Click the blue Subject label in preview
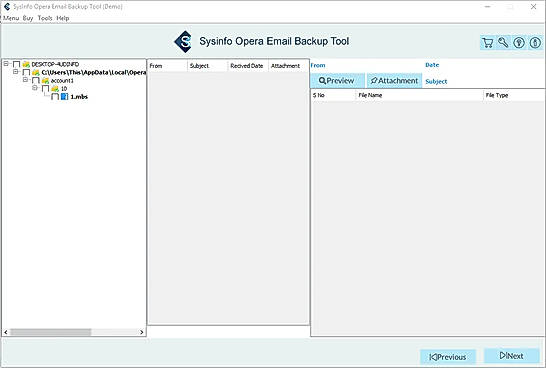This screenshot has width=546, height=368. click(x=436, y=81)
